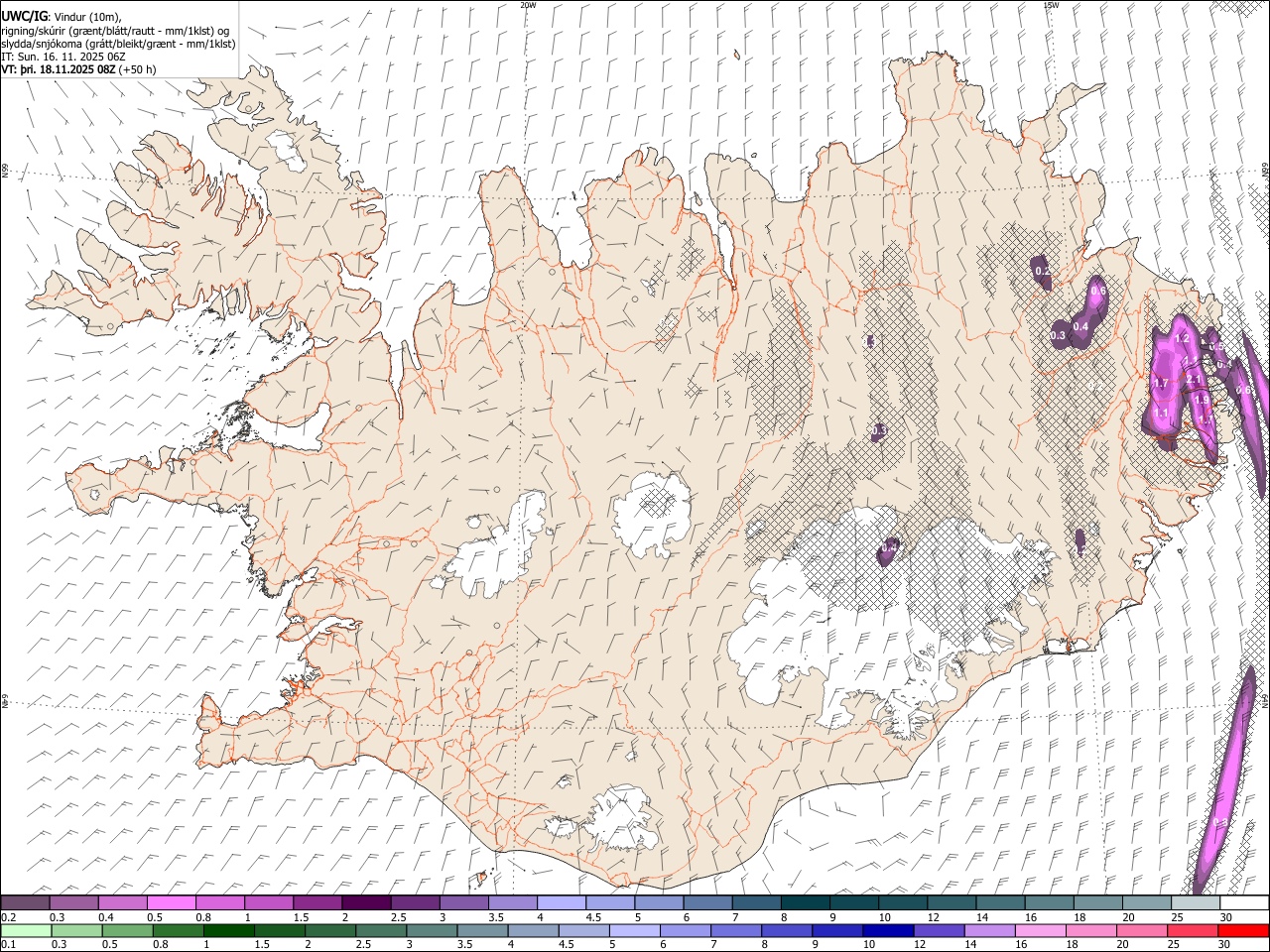Click the UWC/IG title in the header box
Viewport: 1270px width, 952px height.
(25, 16)
